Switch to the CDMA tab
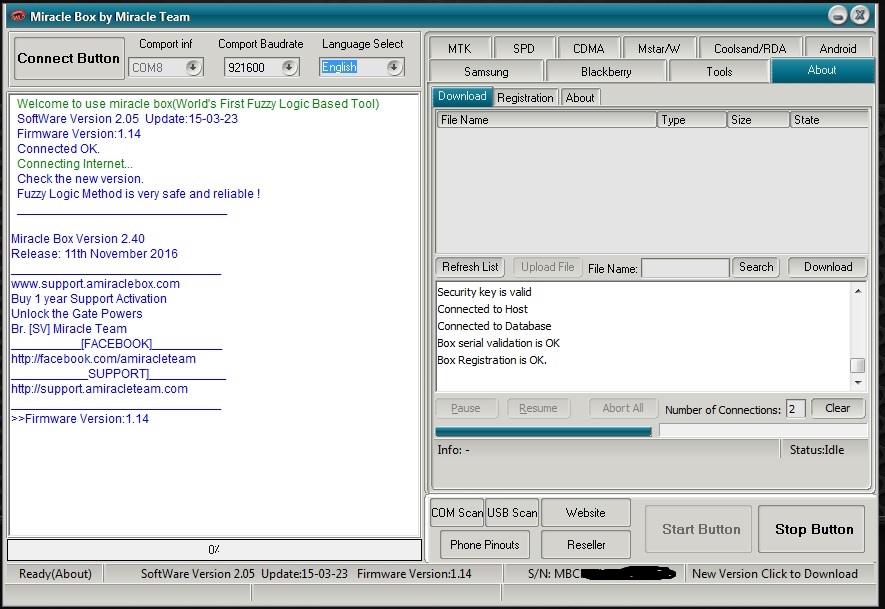Image resolution: width=885 pixels, height=609 pixels. [588, 49]
